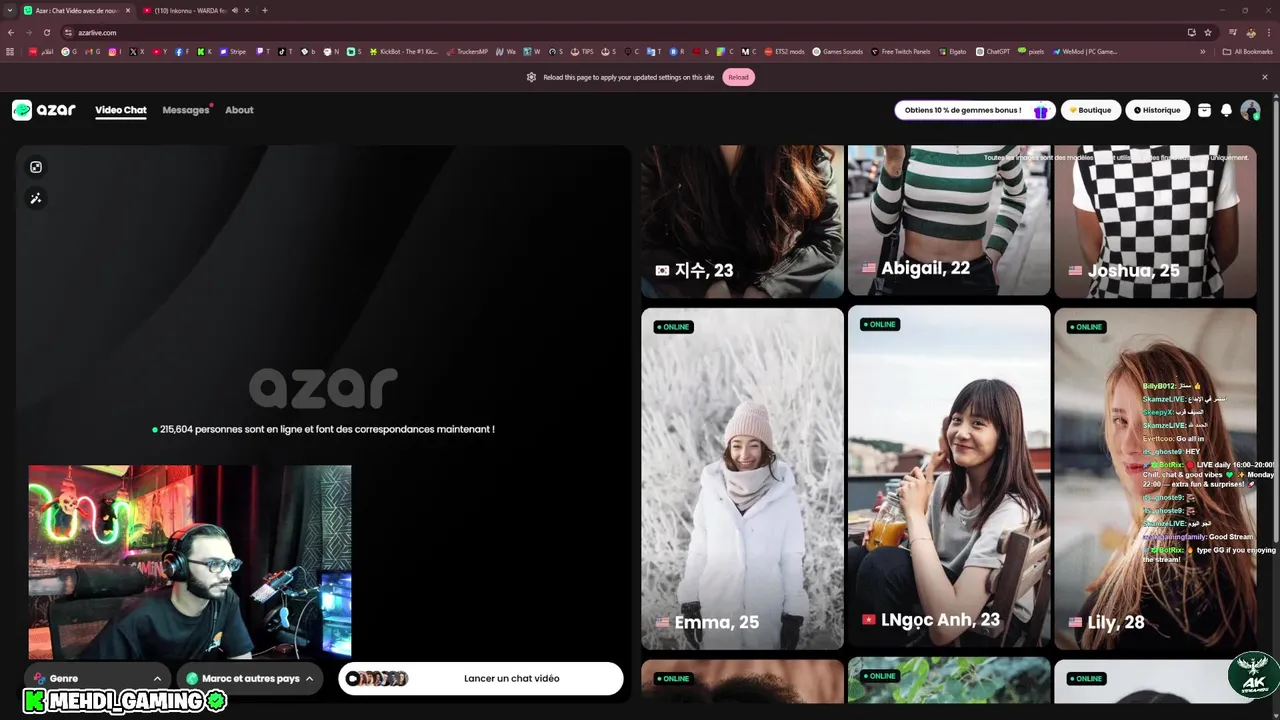Close the Inkonnu WARDA YouTube tab
This screenshot has width=1280, height=720.
(x=248, y=10)
